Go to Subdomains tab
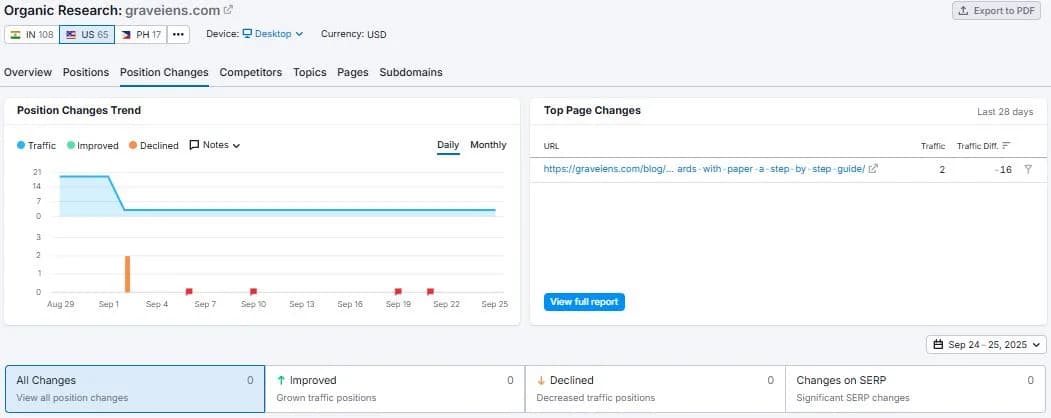The height and width of the screenshot is (418, 1051). pyautogui.click(x=411, y=72)
